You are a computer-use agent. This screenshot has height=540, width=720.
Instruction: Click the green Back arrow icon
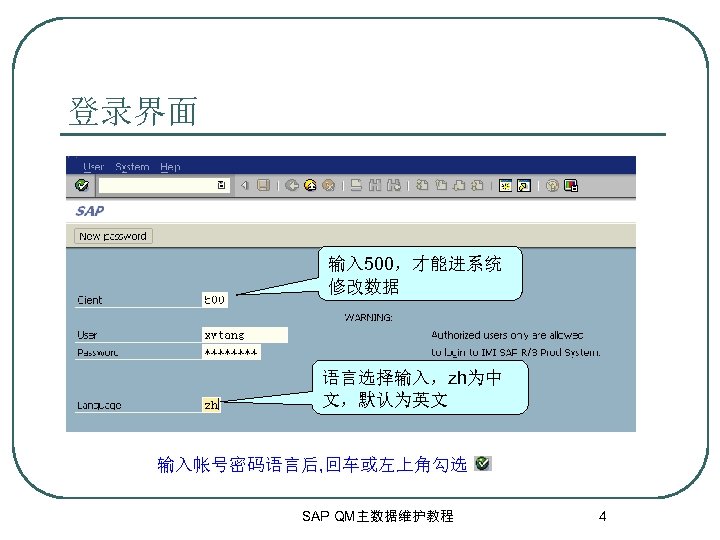tap(292, 186)
